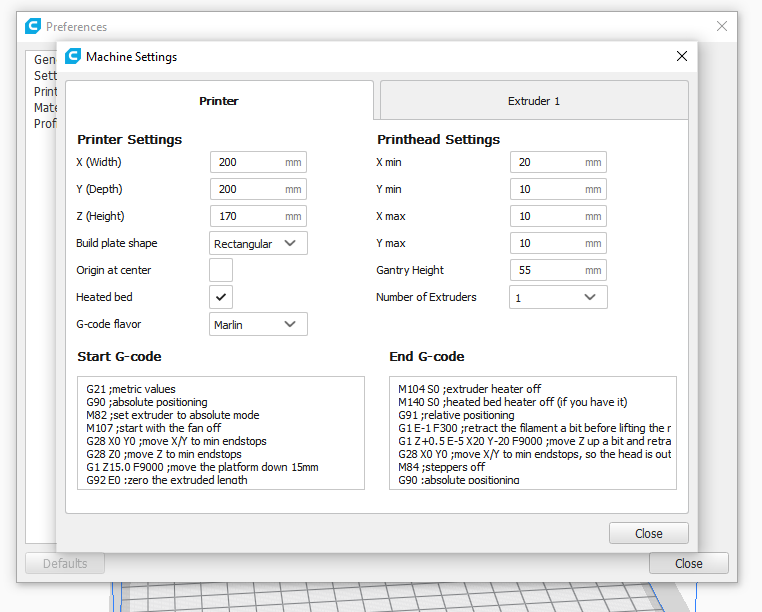Viewport: 762px width, 612px height.
Task: Open the Build plate shape dropdown
Action: click(259, 243)
